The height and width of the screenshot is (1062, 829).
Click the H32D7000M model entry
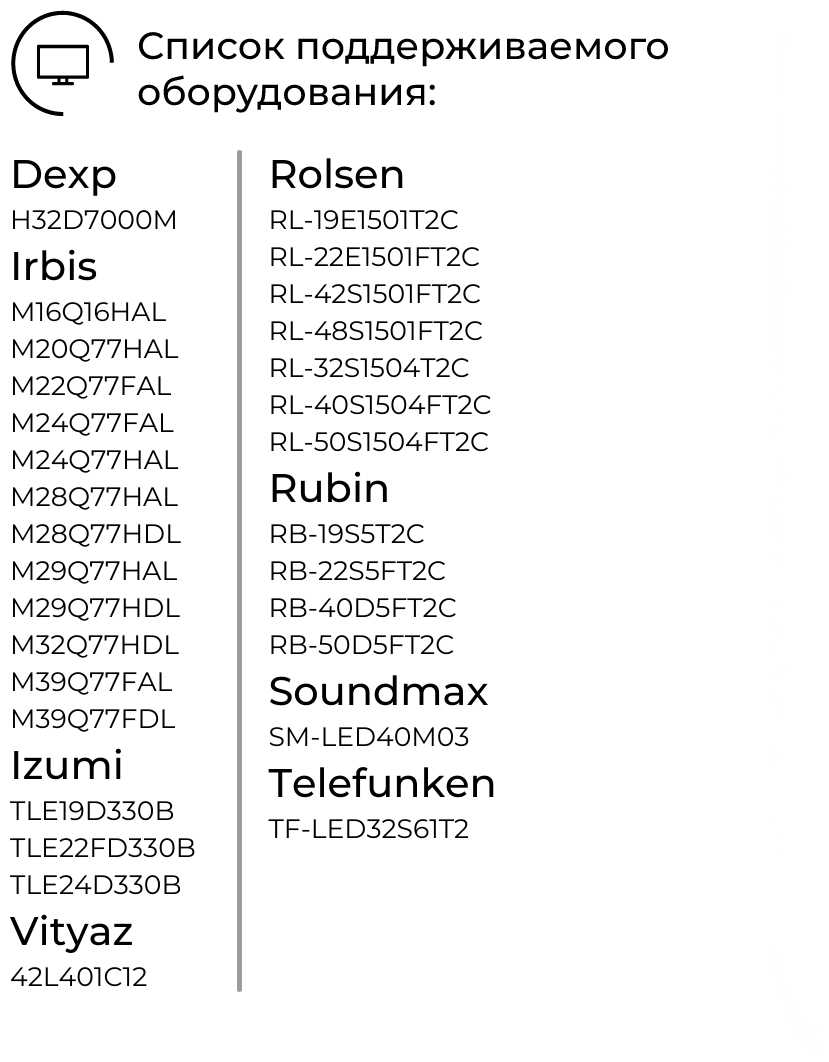pyautogui.click(x=94, y=221)
